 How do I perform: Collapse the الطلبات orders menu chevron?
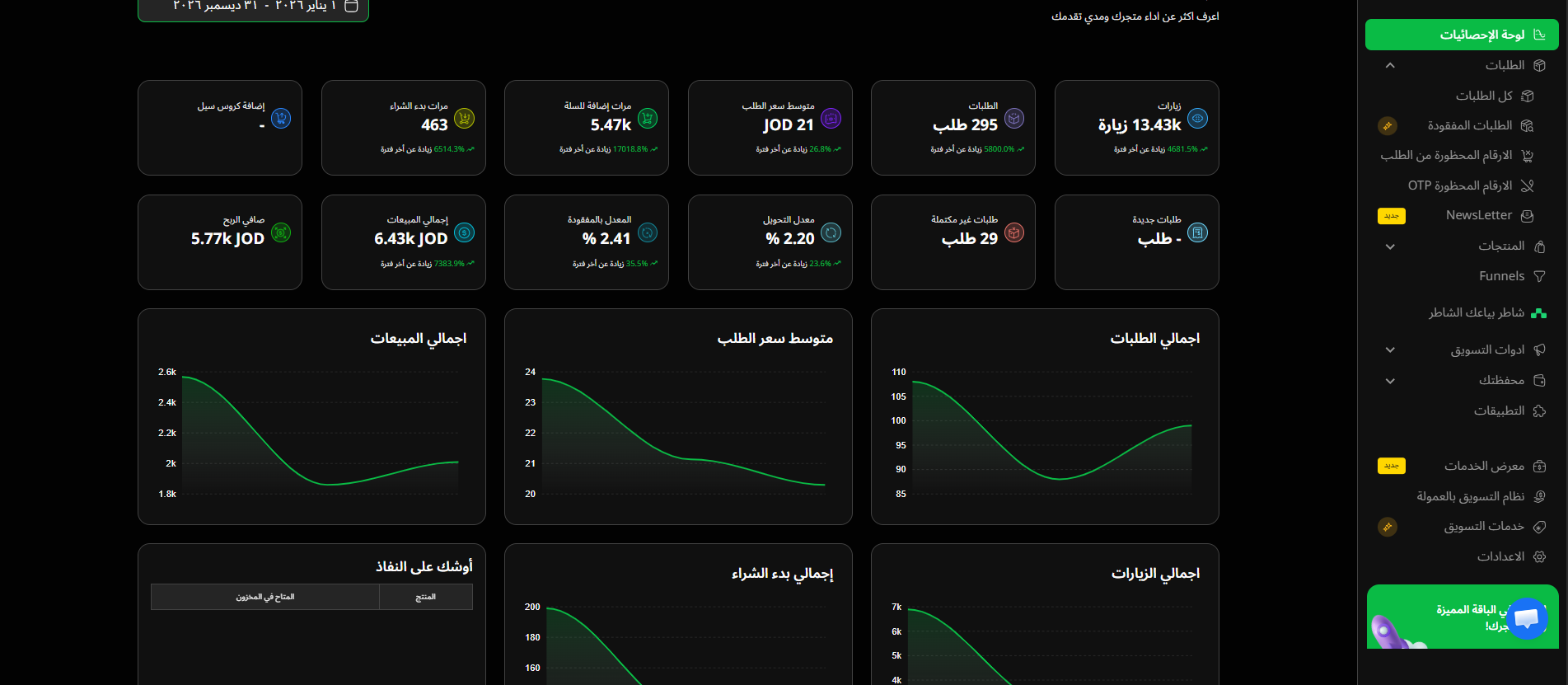1390,66
